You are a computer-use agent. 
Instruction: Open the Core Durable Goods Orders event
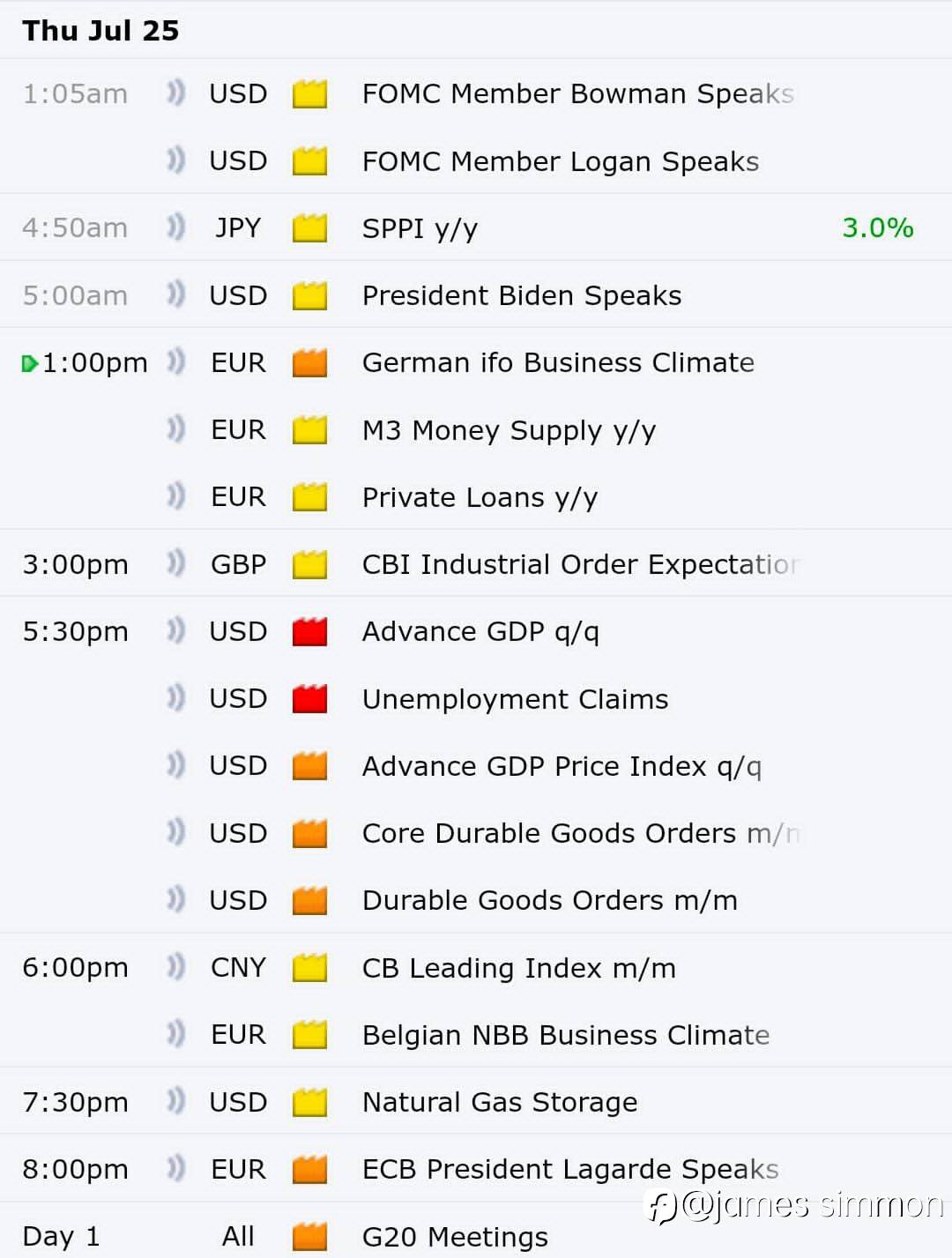[580, 833]
